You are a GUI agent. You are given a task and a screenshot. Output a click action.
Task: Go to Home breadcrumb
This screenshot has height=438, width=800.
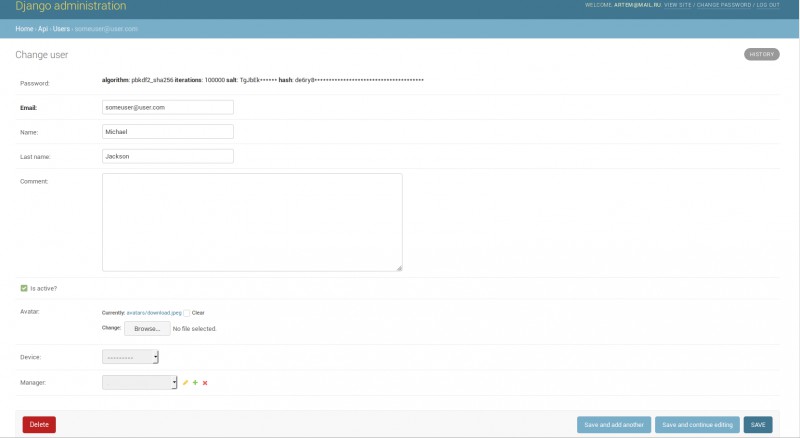coord(24,29)
